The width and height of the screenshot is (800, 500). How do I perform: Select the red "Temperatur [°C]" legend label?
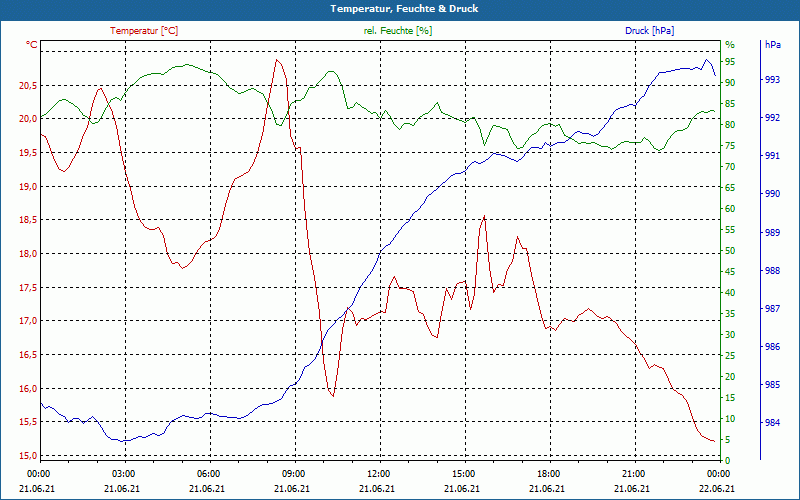point(144,31)
